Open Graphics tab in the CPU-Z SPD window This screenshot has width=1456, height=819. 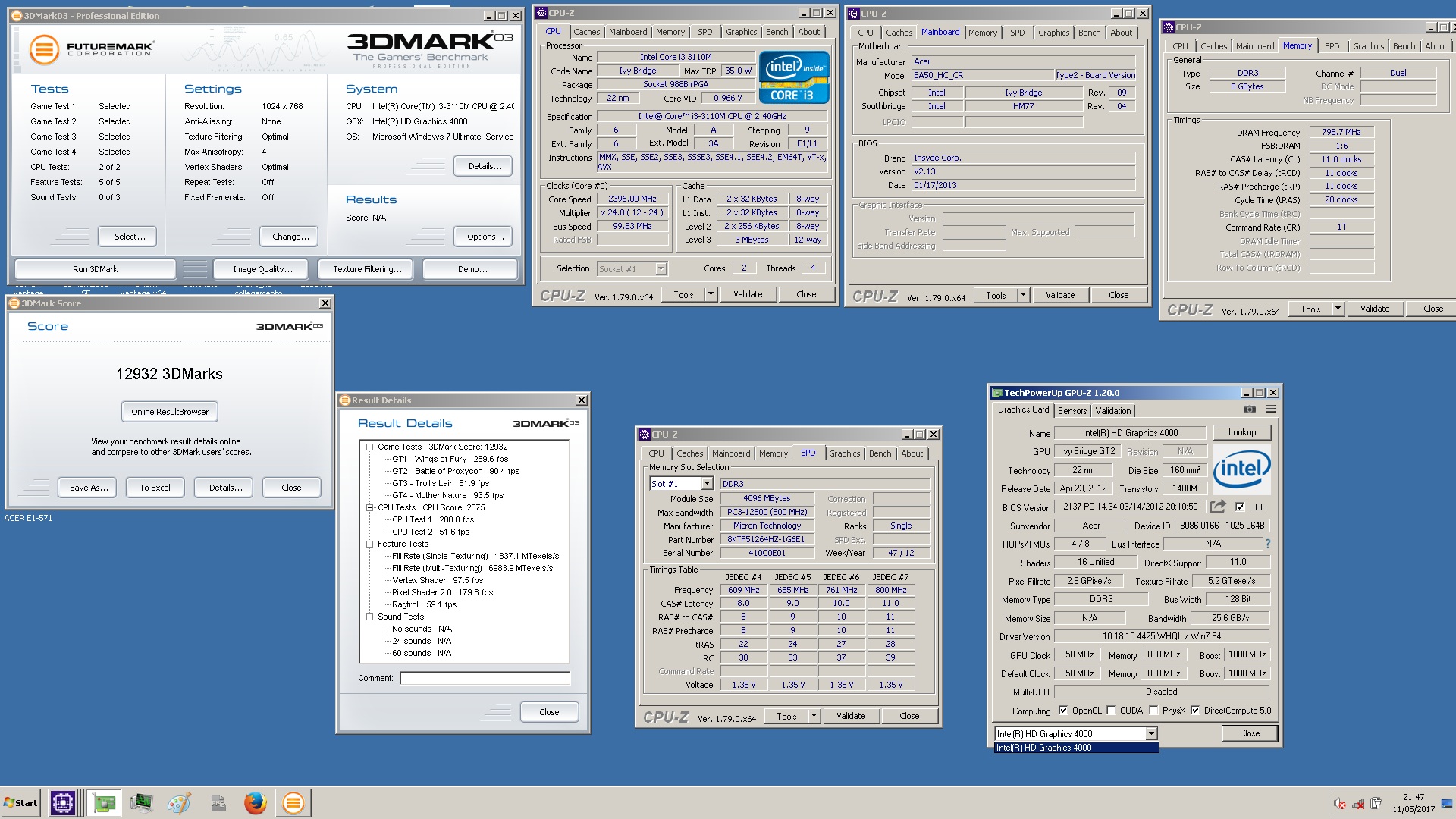(844, 453)
